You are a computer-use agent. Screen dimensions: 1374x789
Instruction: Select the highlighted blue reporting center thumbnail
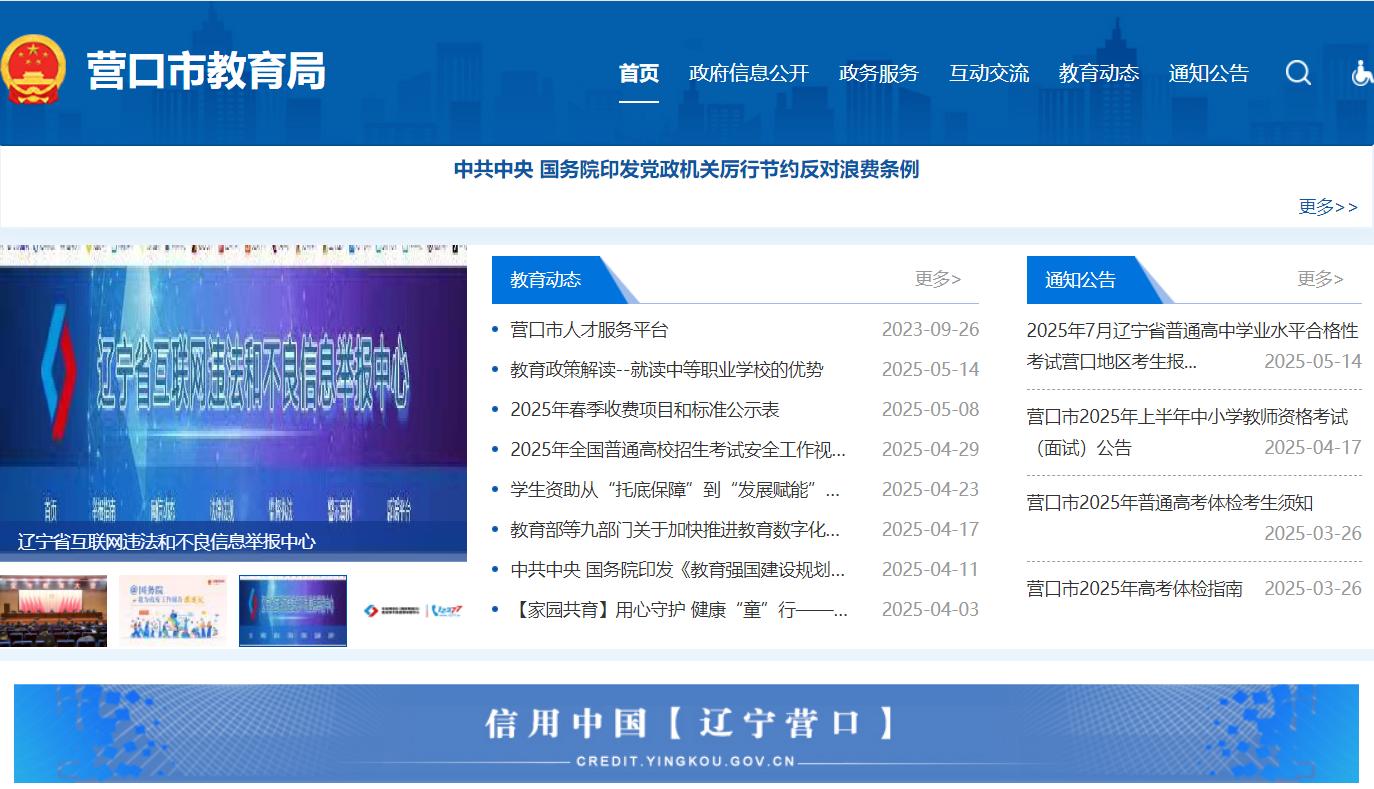click(293, 610)
